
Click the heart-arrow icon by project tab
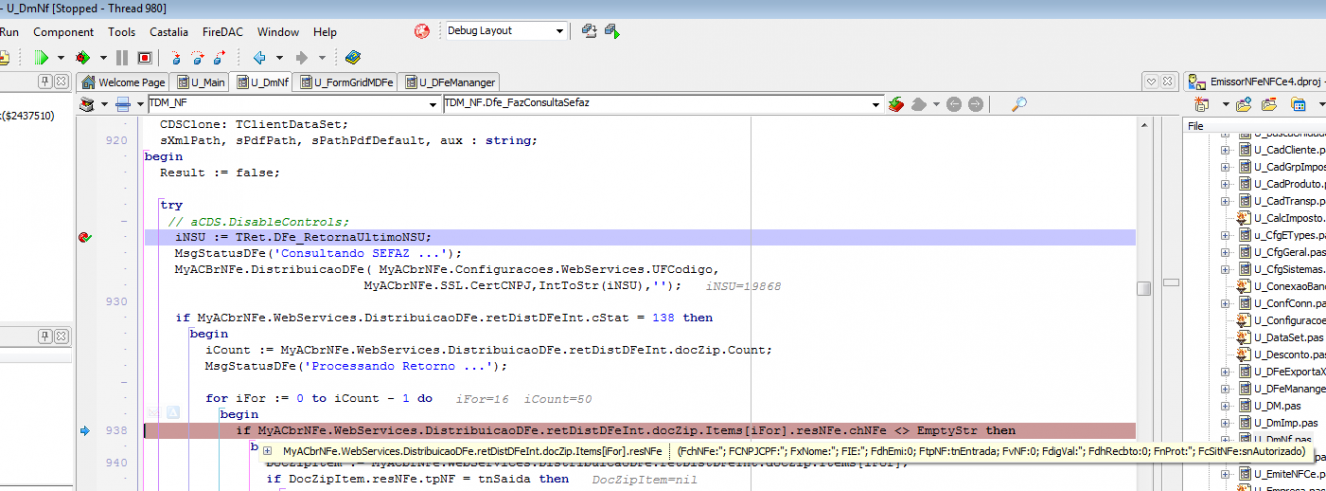point(1150,82)
